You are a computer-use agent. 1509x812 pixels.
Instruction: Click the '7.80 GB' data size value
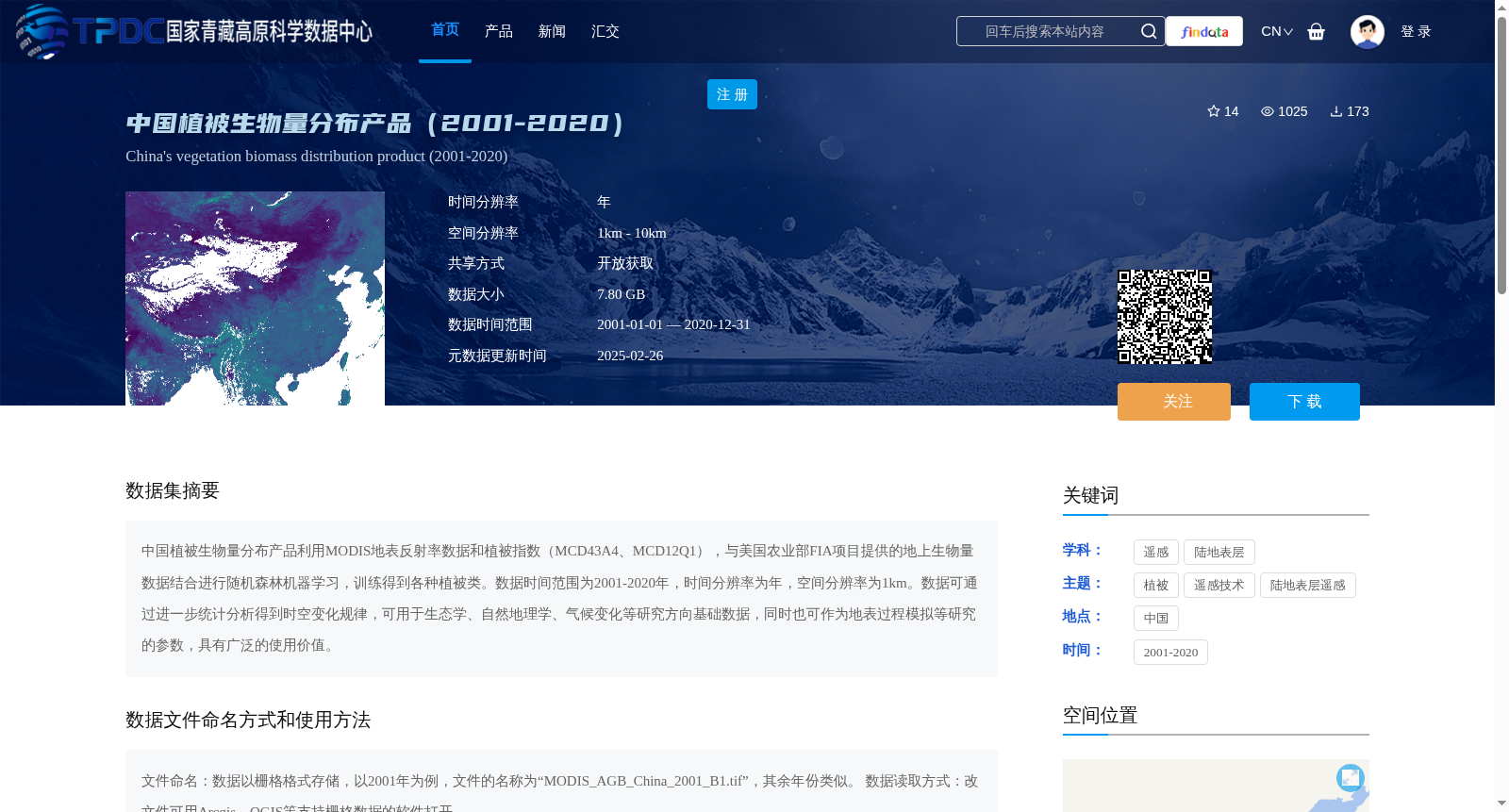click(622, 294)
